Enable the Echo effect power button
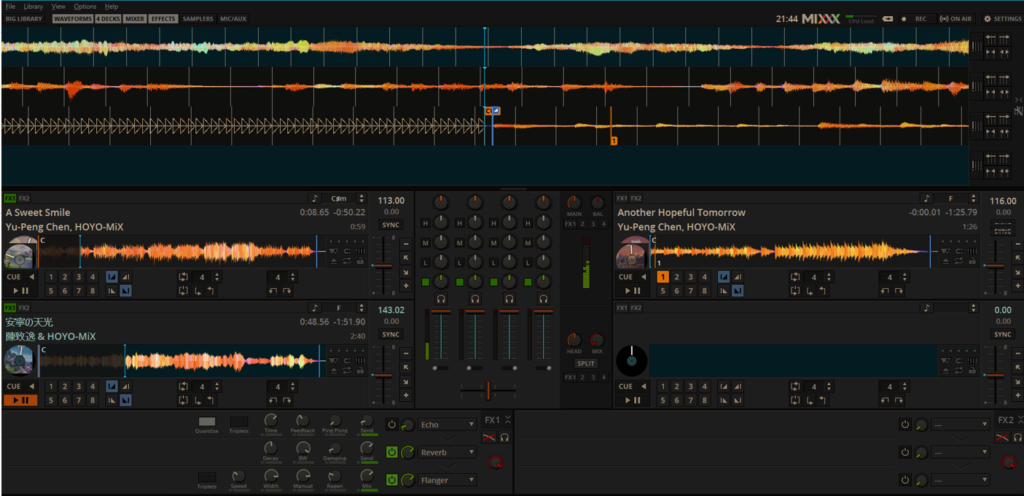The width and height of the screenshot is (1024, 496). 391,425
